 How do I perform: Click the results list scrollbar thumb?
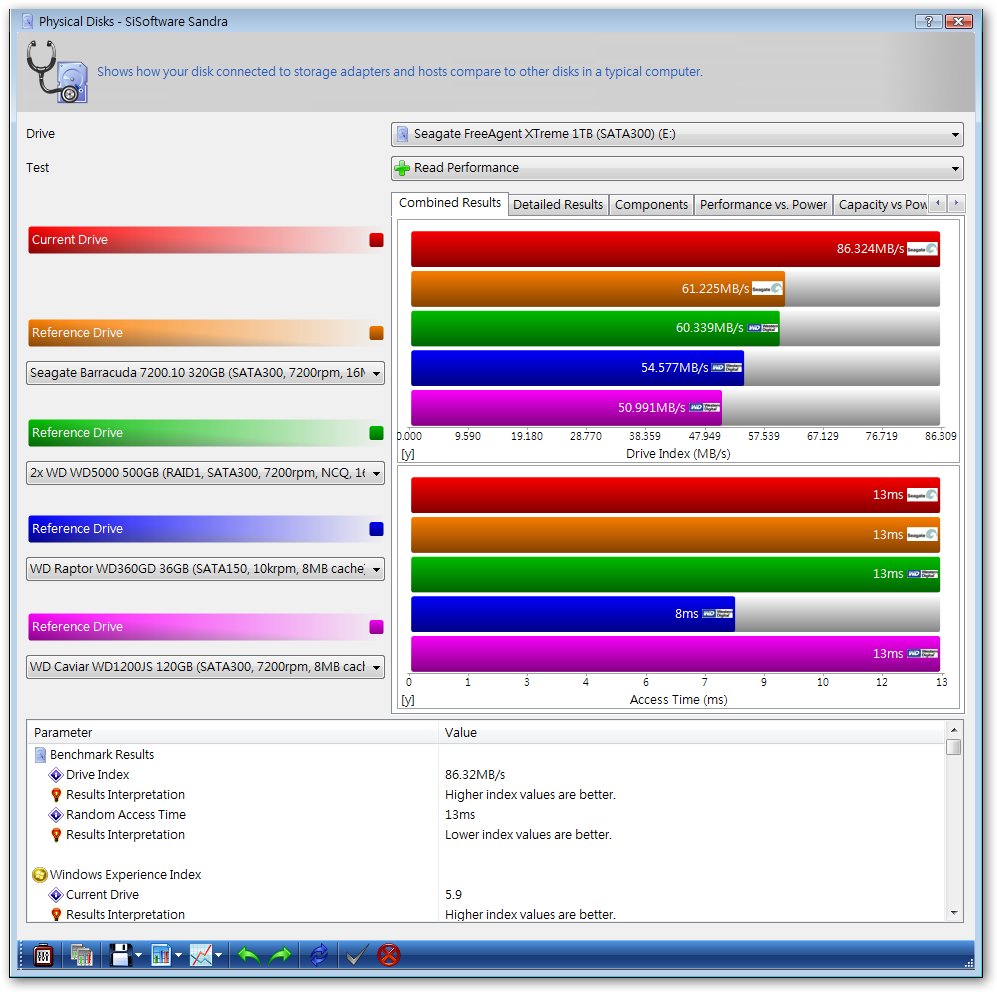953,747
